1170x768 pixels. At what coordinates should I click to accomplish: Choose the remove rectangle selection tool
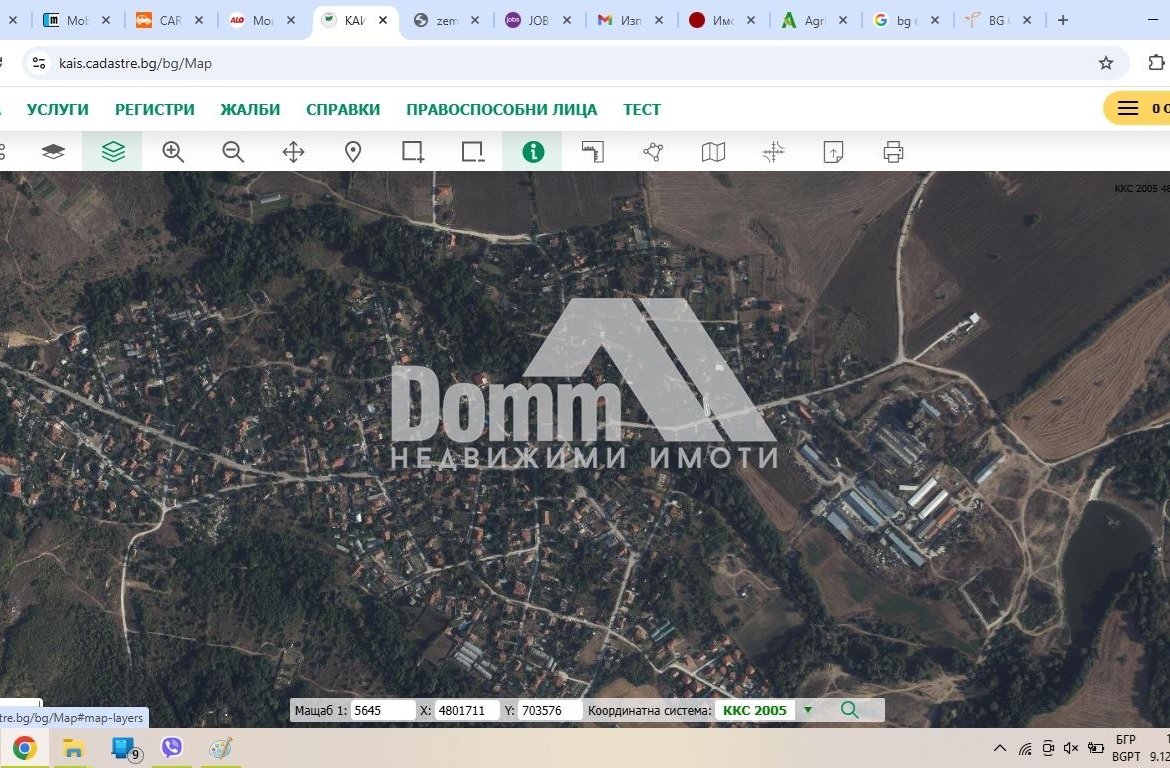coord(473,152)
